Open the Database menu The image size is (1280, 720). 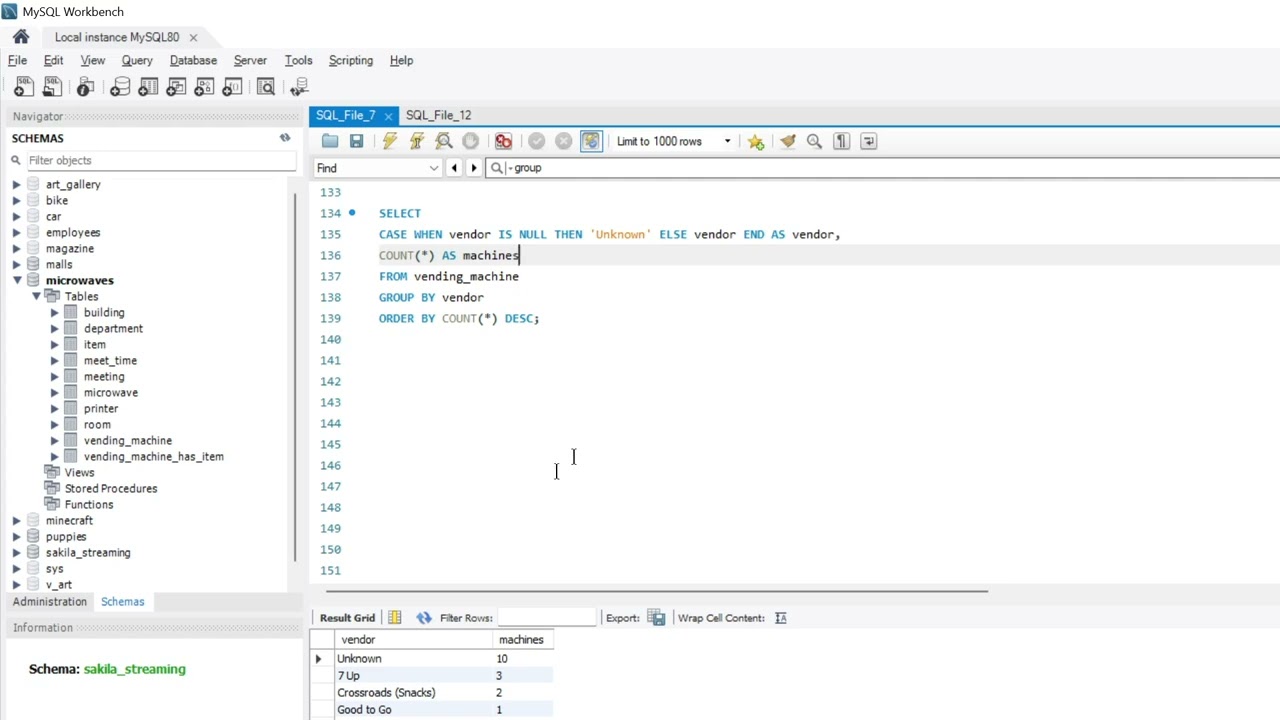coord(193,60)
